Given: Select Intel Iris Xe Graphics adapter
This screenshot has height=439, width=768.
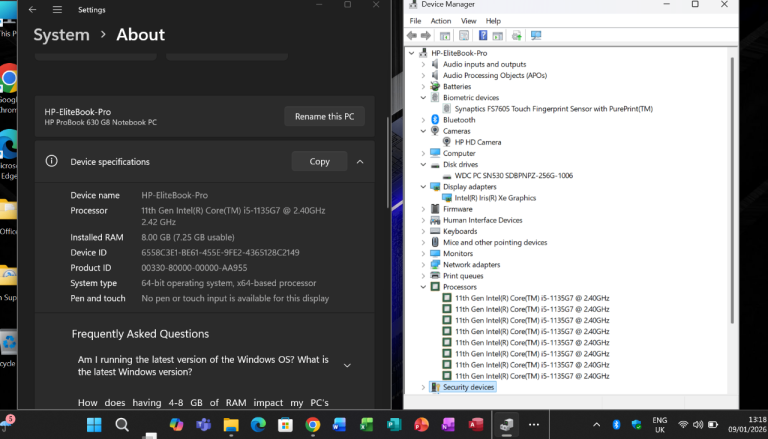Looking at the screenshot, I should click(495, 197).
